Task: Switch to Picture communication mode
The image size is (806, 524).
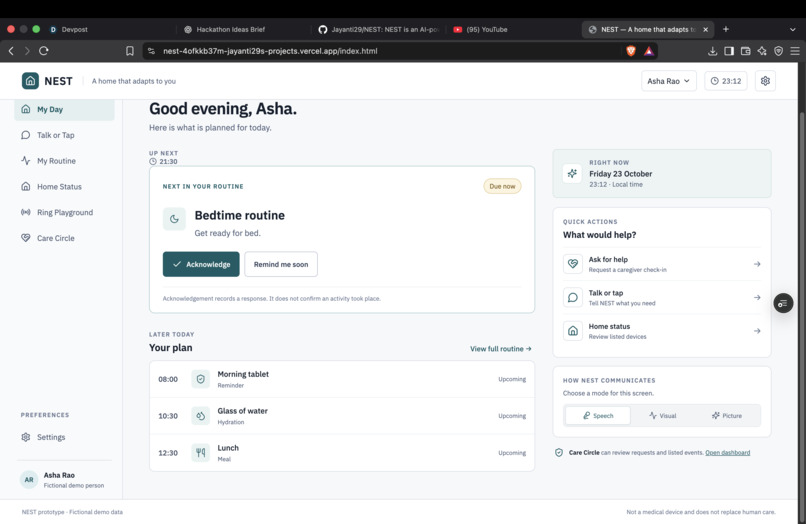Action: coord(727,415)
